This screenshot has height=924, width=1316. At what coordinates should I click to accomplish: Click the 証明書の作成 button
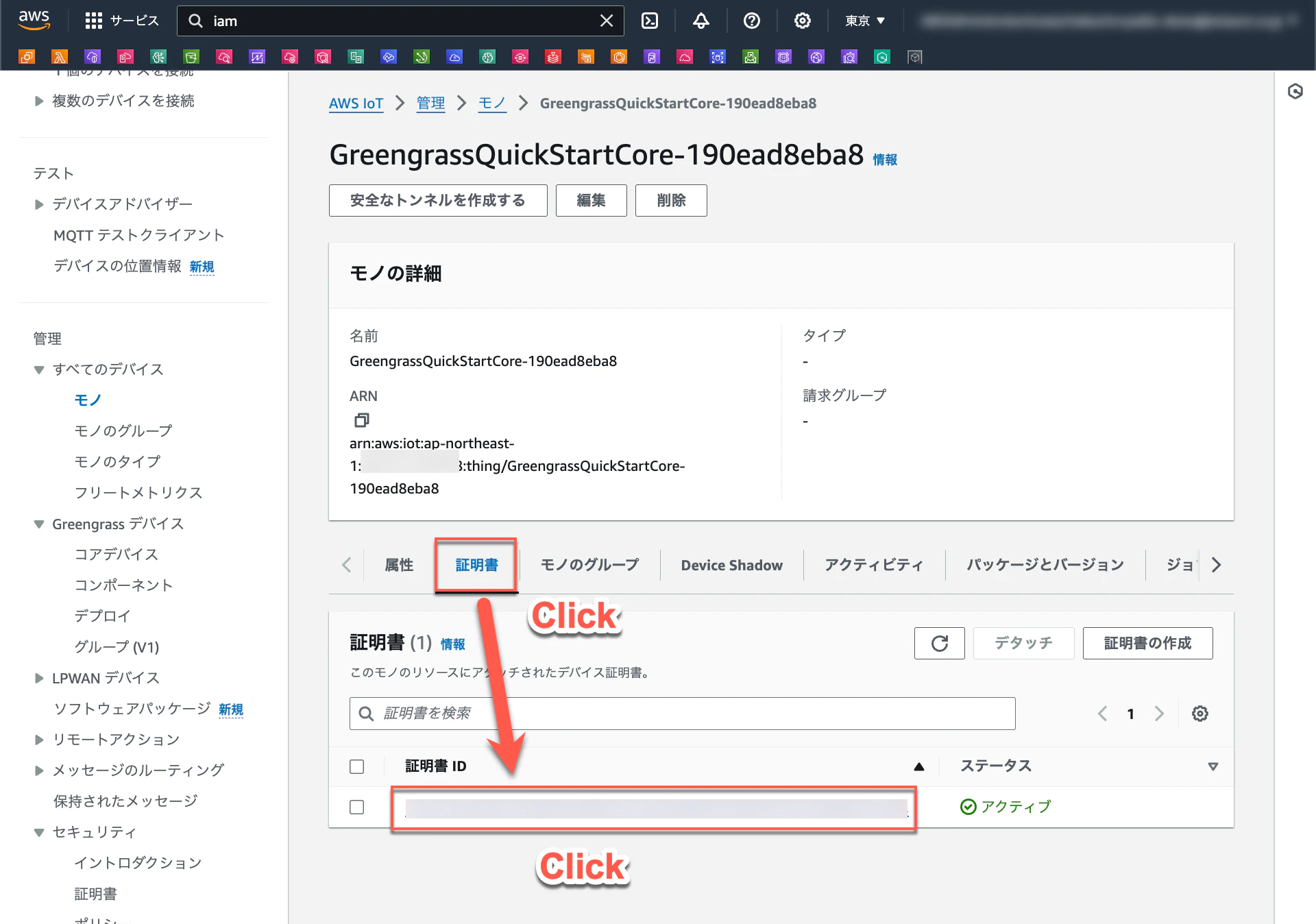[x=1147, y=643]
